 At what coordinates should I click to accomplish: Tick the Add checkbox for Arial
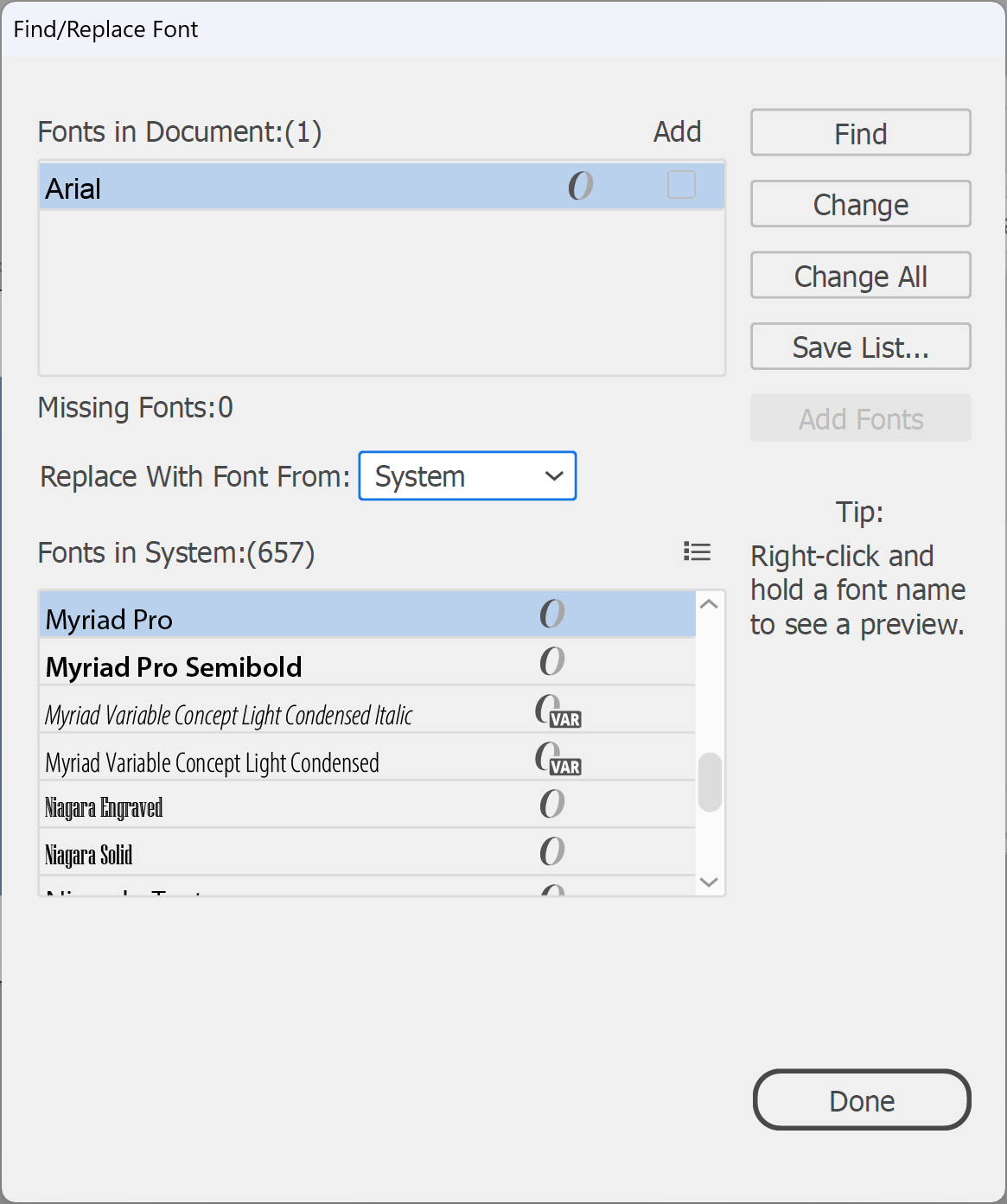[x=681, y=185]
